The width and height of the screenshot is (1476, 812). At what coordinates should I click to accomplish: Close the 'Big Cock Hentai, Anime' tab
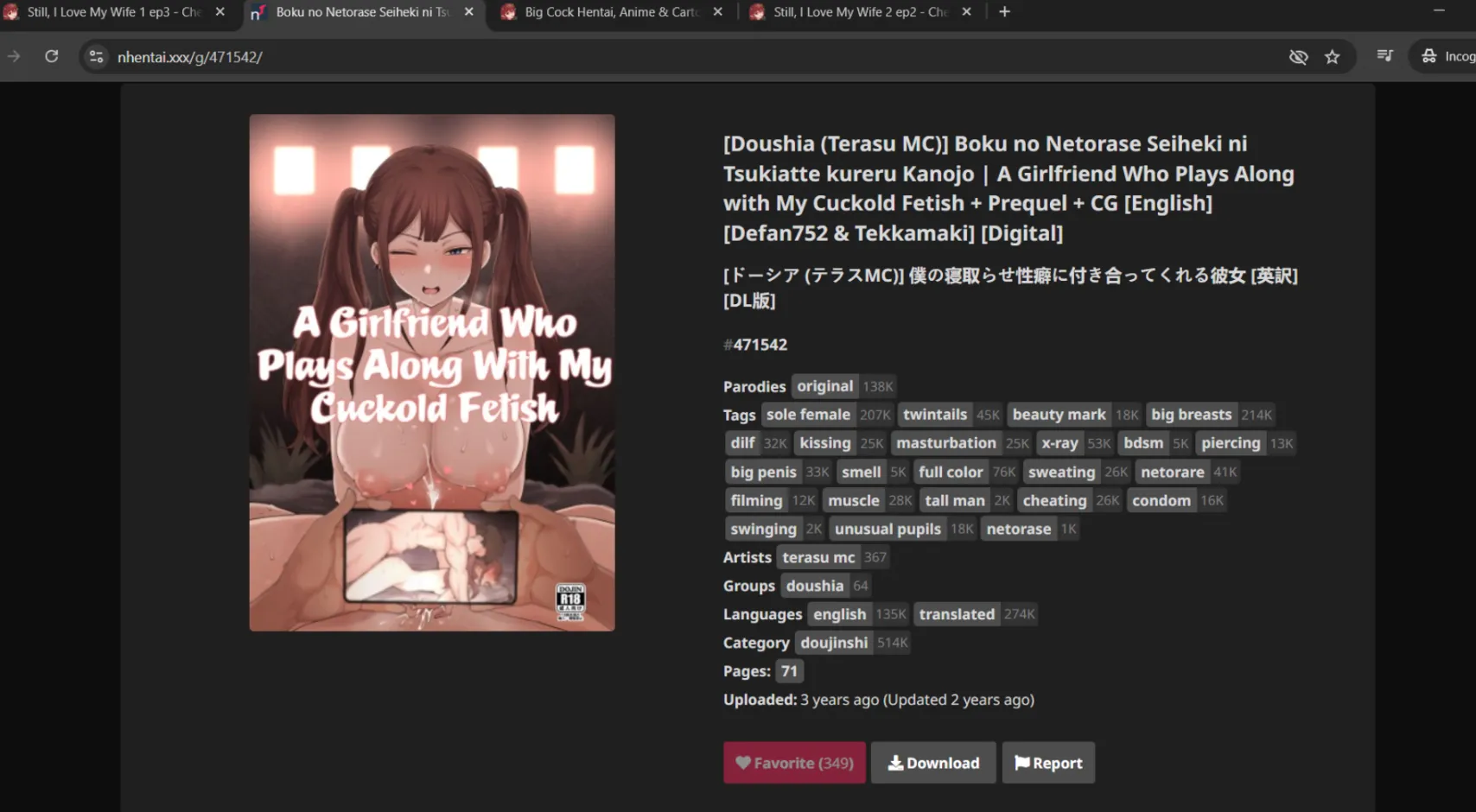(718, 12)
